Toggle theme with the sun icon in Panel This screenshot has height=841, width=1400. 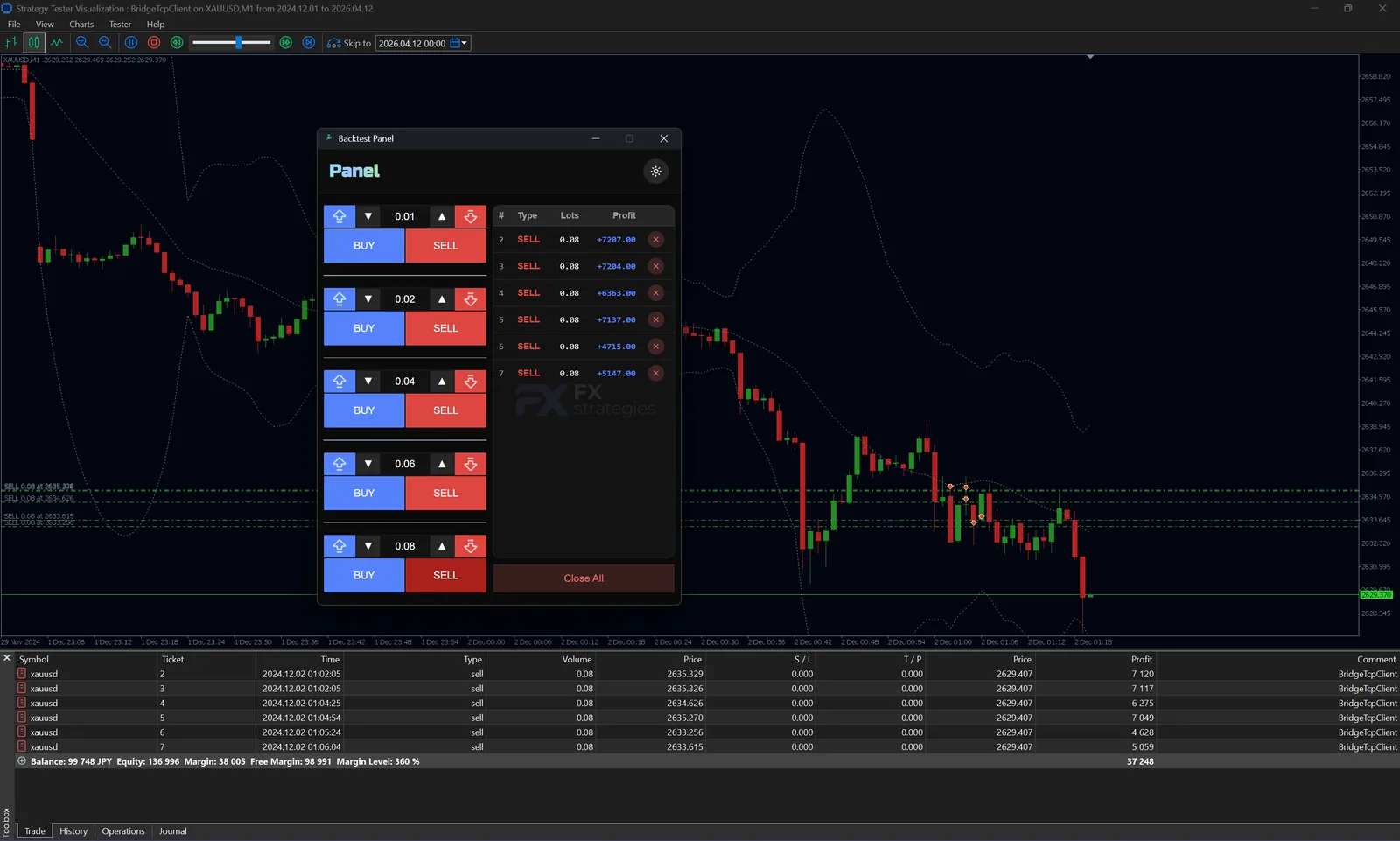click(x=655, y=172)
